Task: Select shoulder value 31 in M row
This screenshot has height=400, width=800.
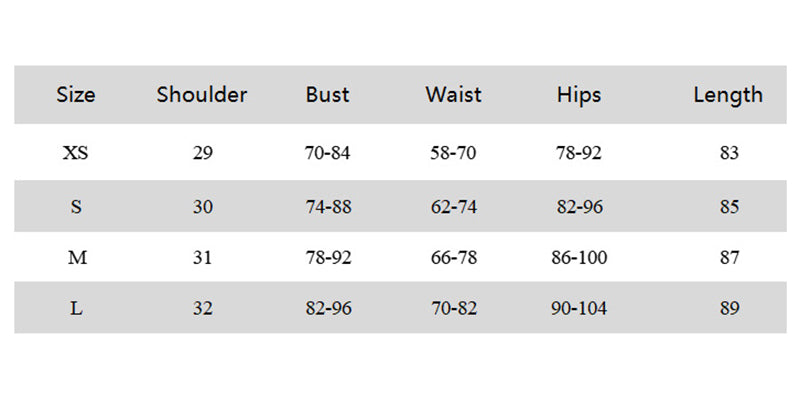Action: [x=203, y=258]
